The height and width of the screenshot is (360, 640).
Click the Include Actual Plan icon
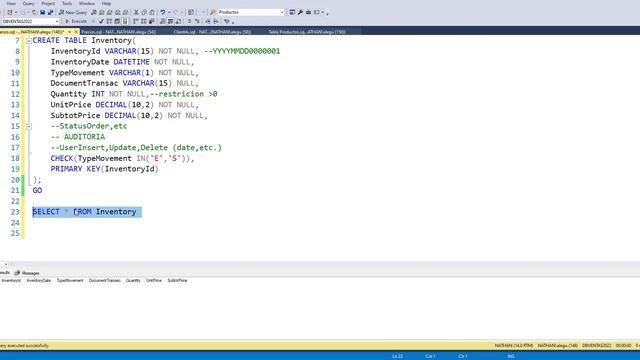tap(135, 21)
